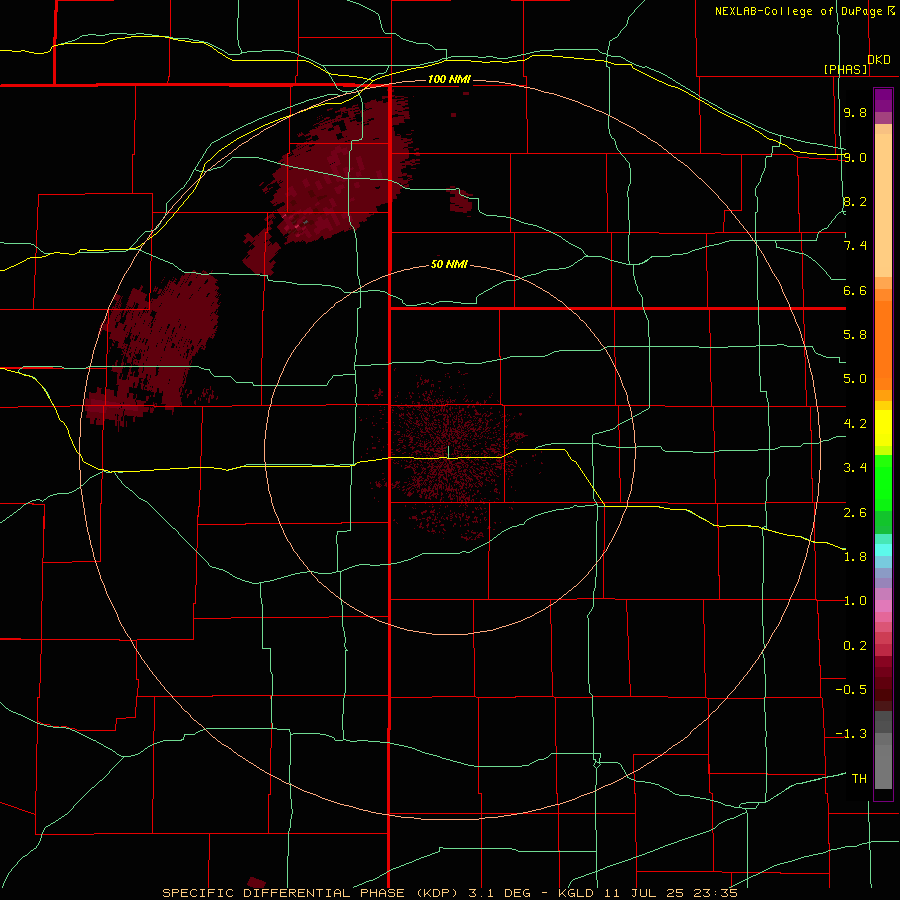Select the 0.2 scale value

pyautogui.click(x=855, y=646)
